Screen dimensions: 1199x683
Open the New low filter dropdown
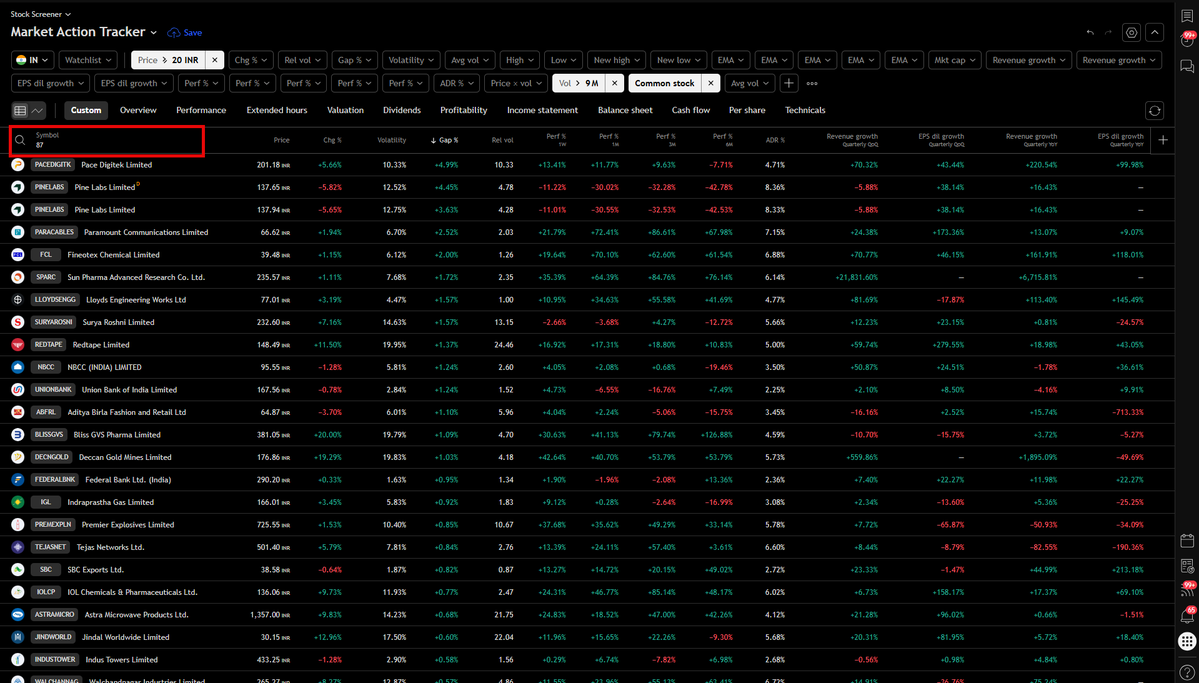(x=678, y=60)
